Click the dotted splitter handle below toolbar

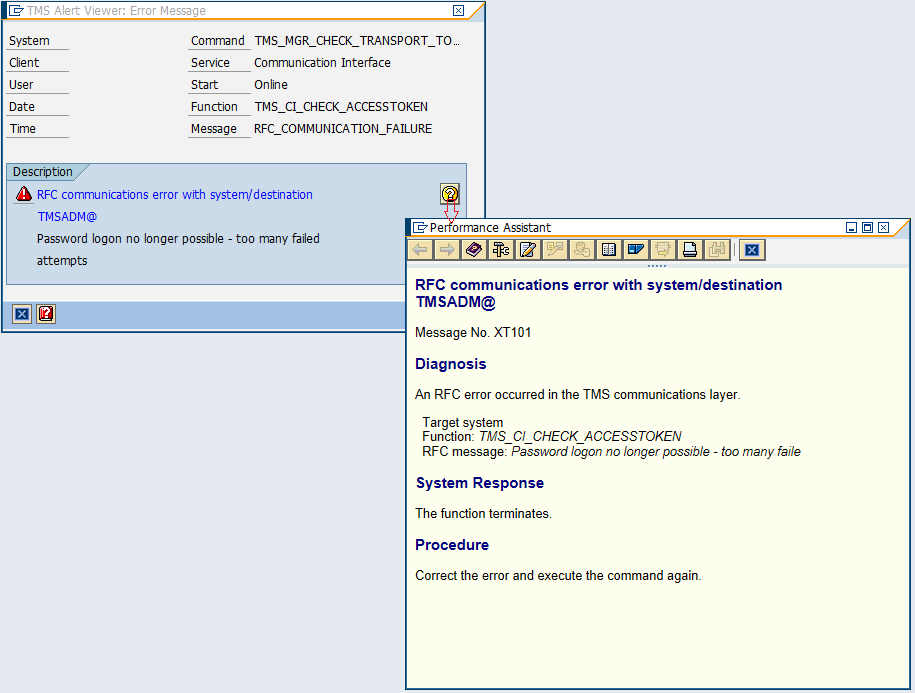coord(657,266)
